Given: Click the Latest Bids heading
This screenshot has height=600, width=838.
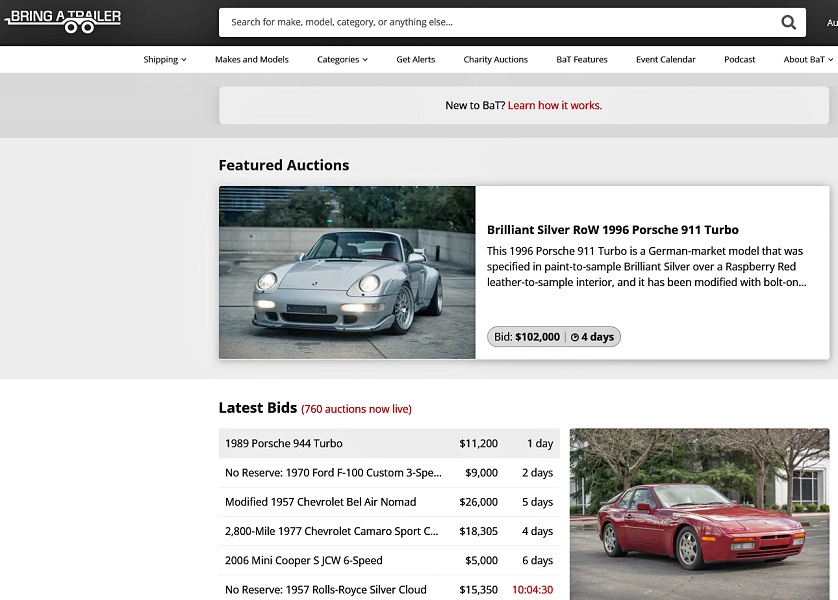Looking at the screenshot, I should coord(258,408).
